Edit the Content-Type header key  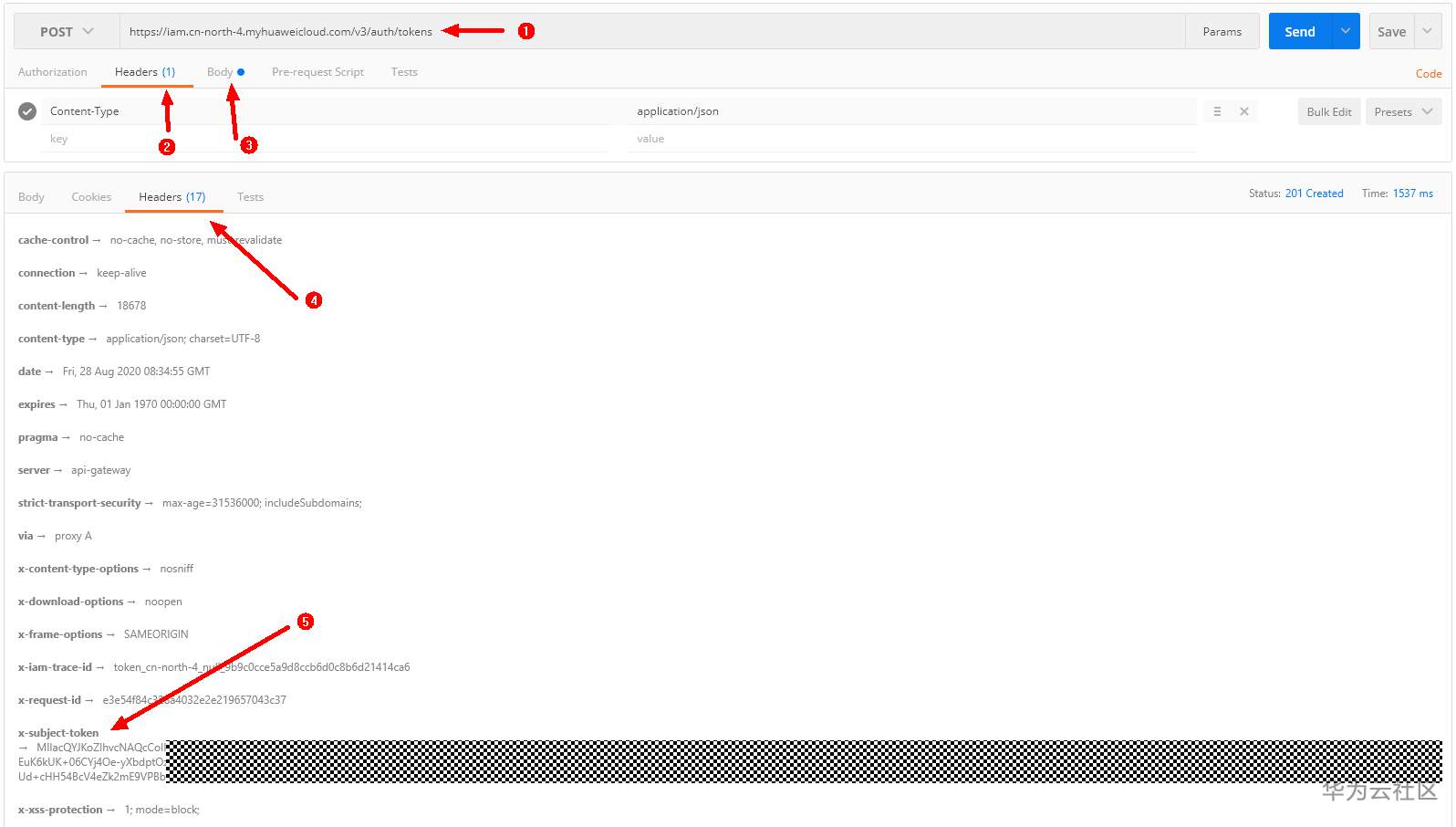[325, 111]
